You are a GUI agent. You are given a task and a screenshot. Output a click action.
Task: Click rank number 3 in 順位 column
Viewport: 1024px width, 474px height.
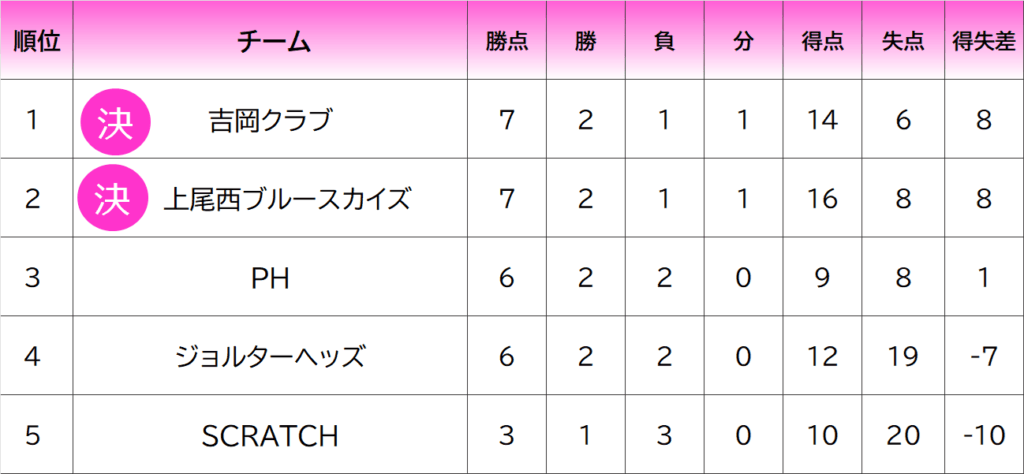(33, 278)
